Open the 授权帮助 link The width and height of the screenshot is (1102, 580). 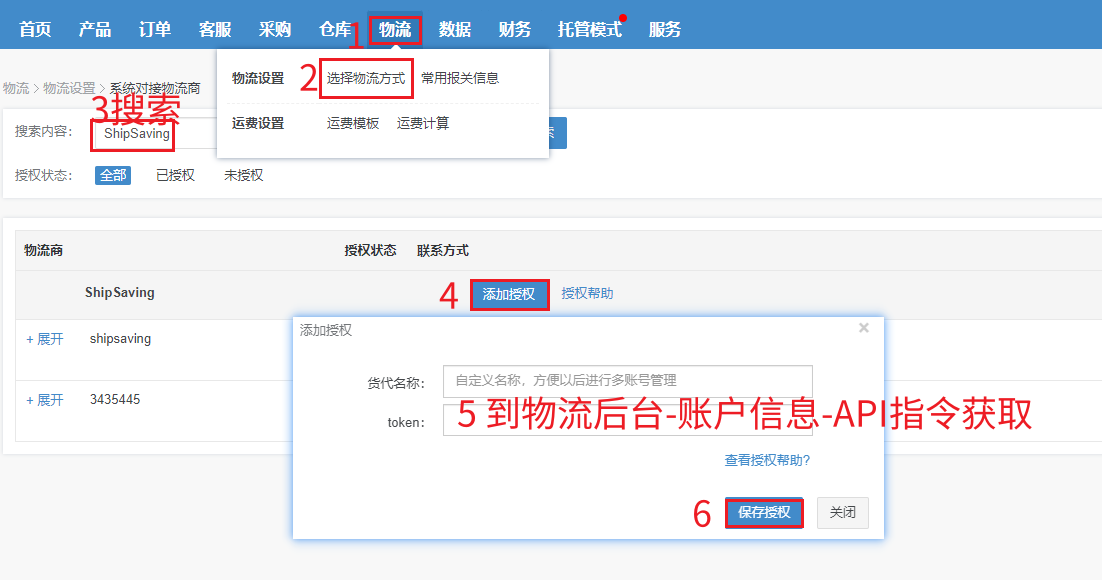[588, 293]
